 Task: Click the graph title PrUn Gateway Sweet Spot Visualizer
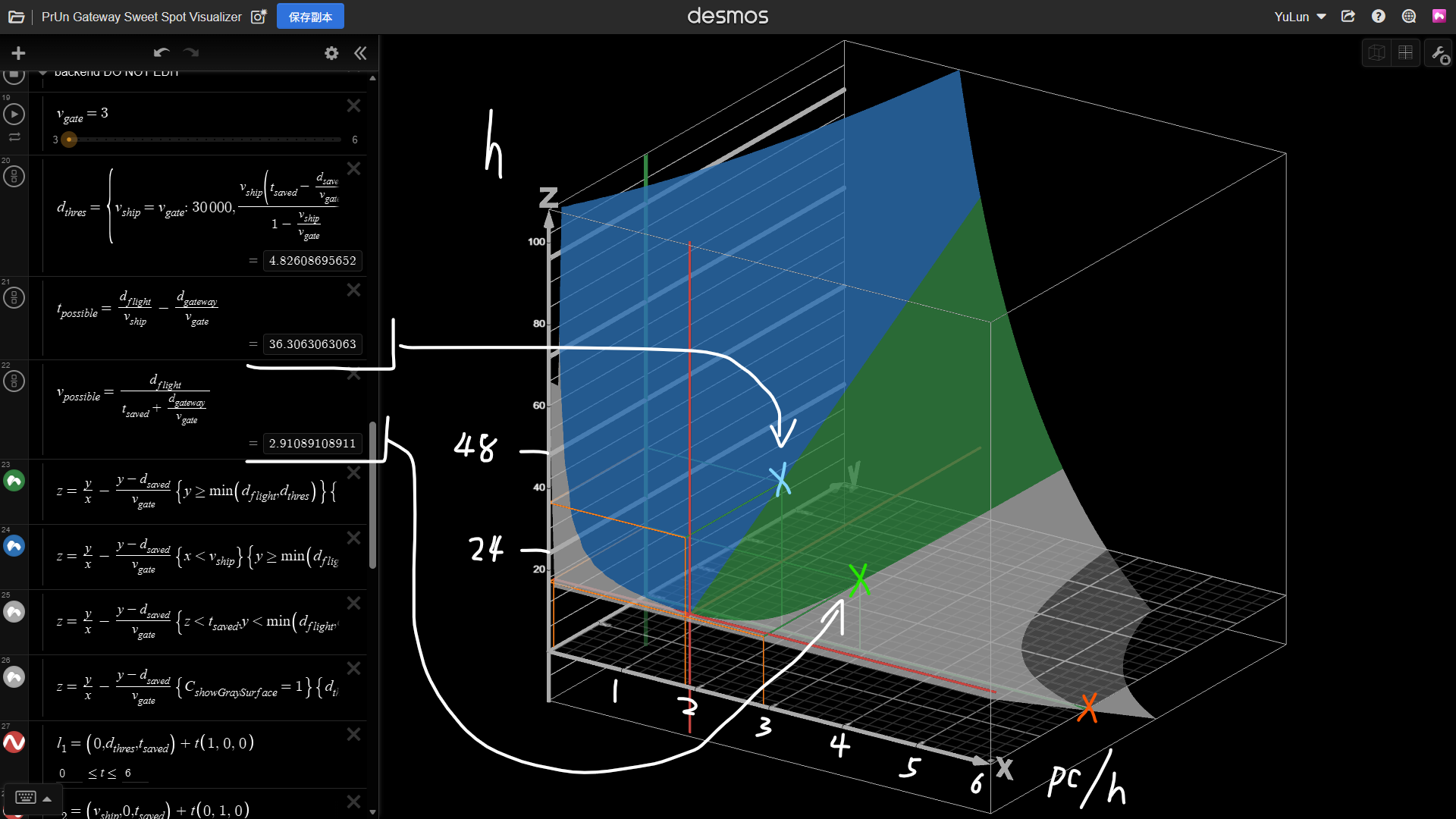(142, 17)
